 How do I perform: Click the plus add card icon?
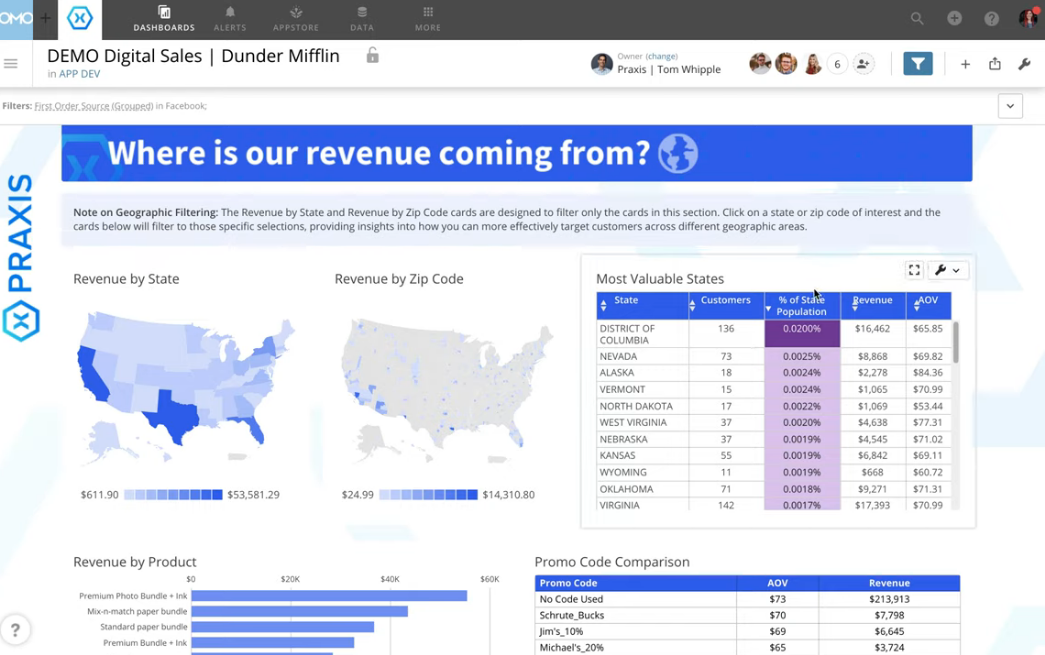(x=965, y=64)
